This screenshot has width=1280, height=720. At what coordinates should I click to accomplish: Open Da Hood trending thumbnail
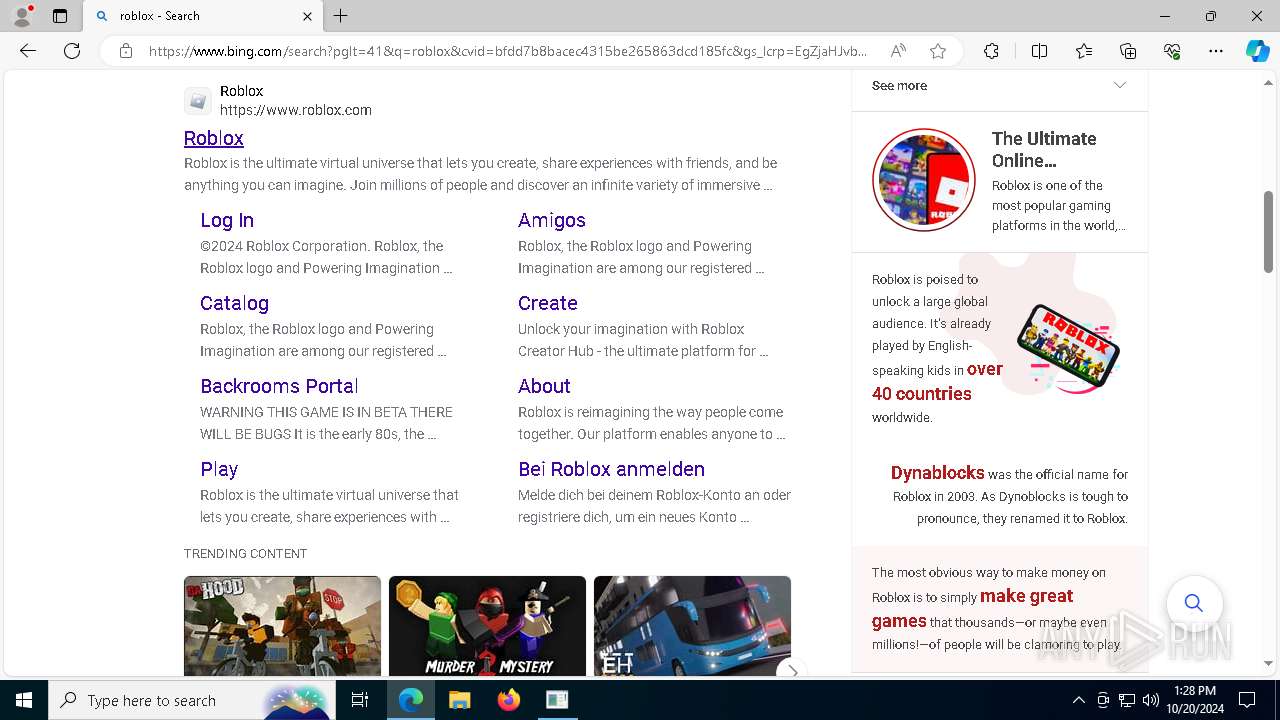click(282, 627)
